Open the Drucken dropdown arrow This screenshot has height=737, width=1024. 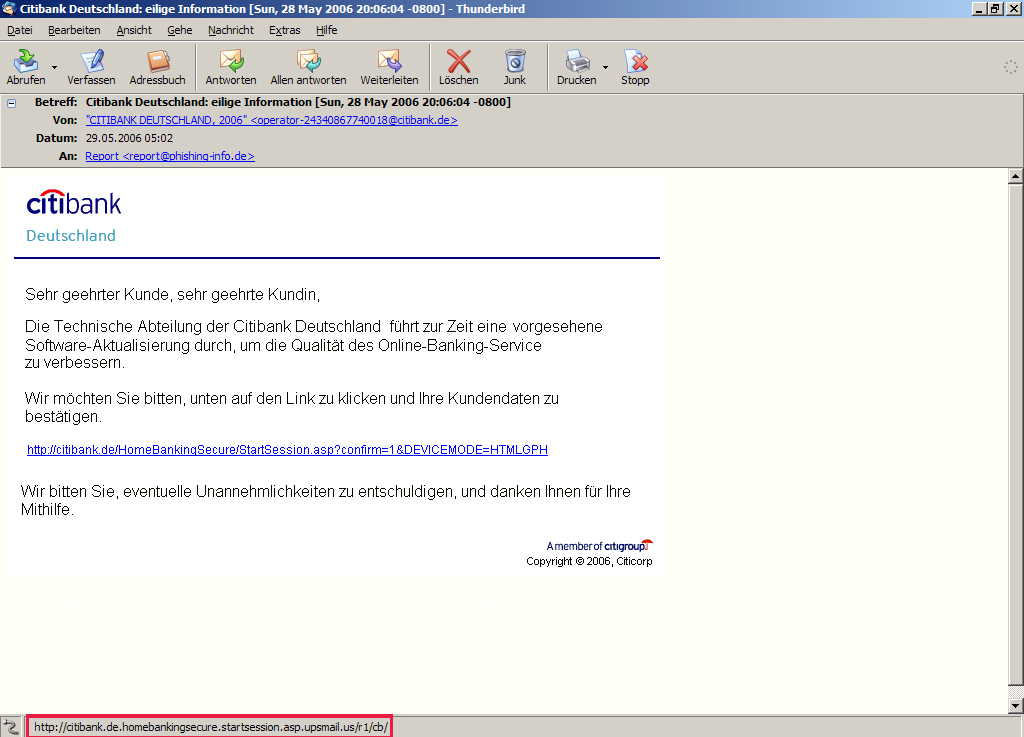pos(605,67)
